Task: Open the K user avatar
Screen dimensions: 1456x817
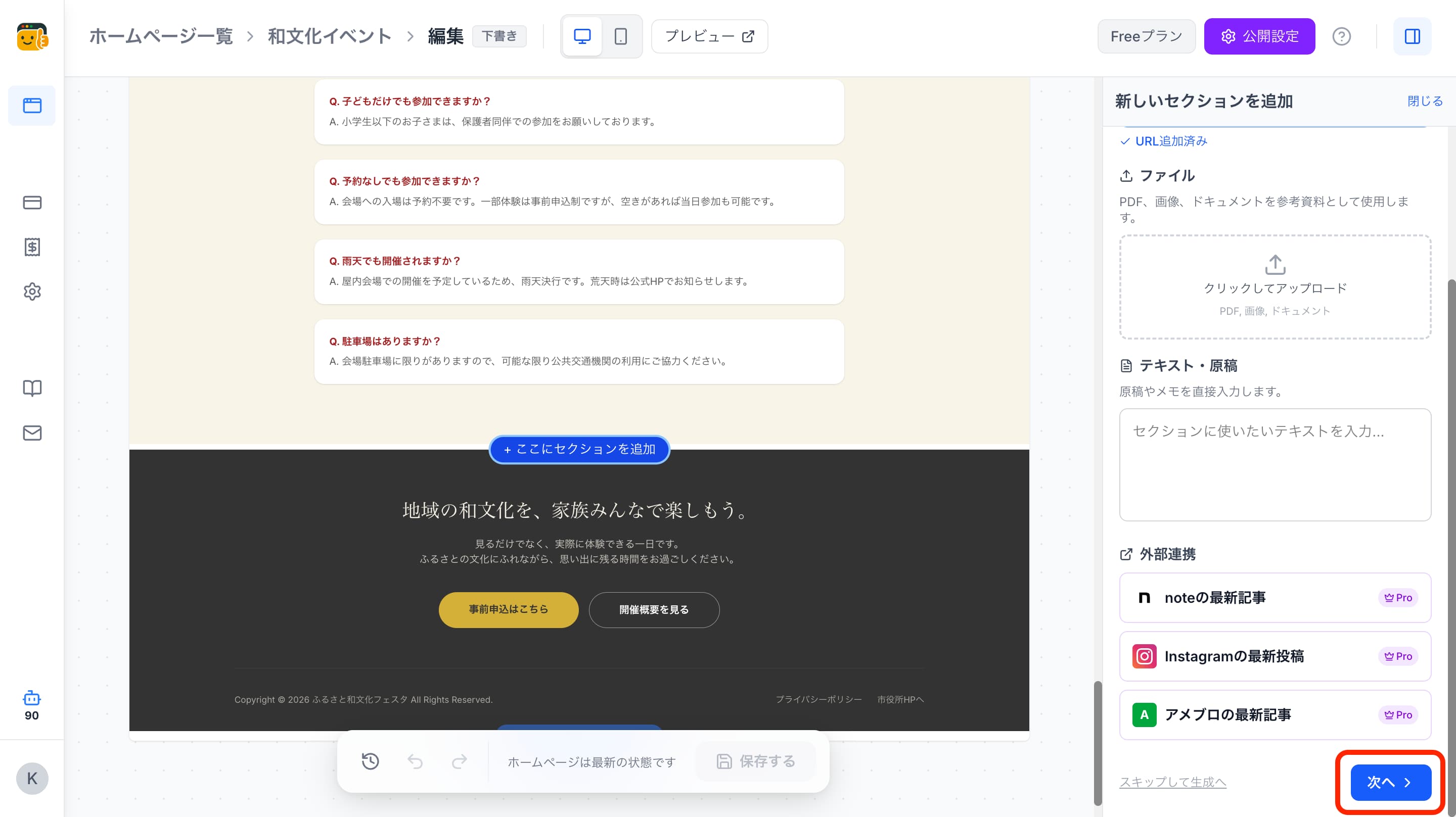Action: point(32,779)
